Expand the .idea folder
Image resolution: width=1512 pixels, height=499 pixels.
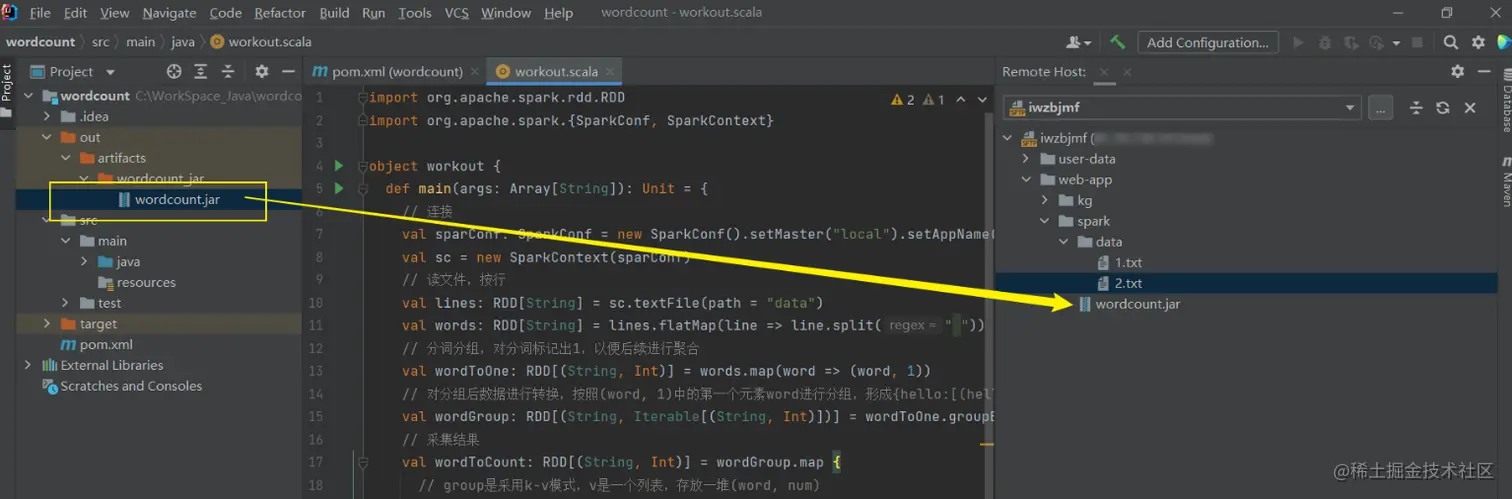[47, 117]
